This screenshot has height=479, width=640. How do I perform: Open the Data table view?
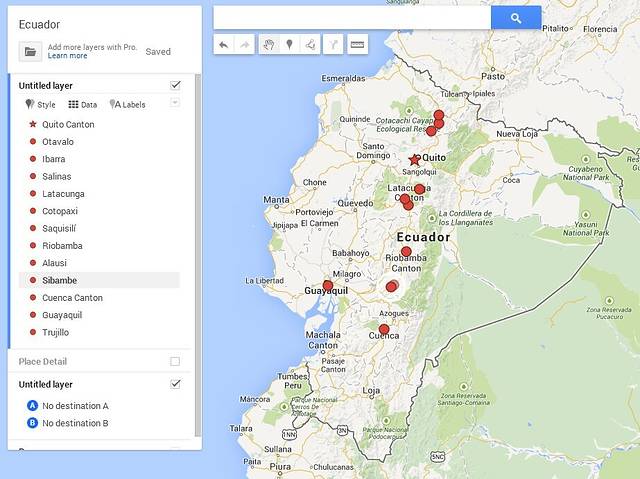[x=83, y=104]
